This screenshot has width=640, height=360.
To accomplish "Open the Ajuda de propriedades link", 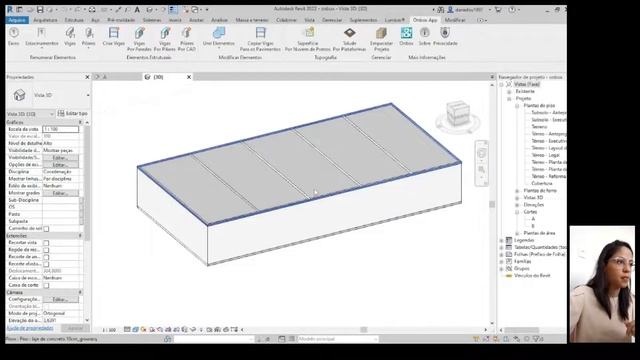I will pyautogui.click(x=30, y=328).
